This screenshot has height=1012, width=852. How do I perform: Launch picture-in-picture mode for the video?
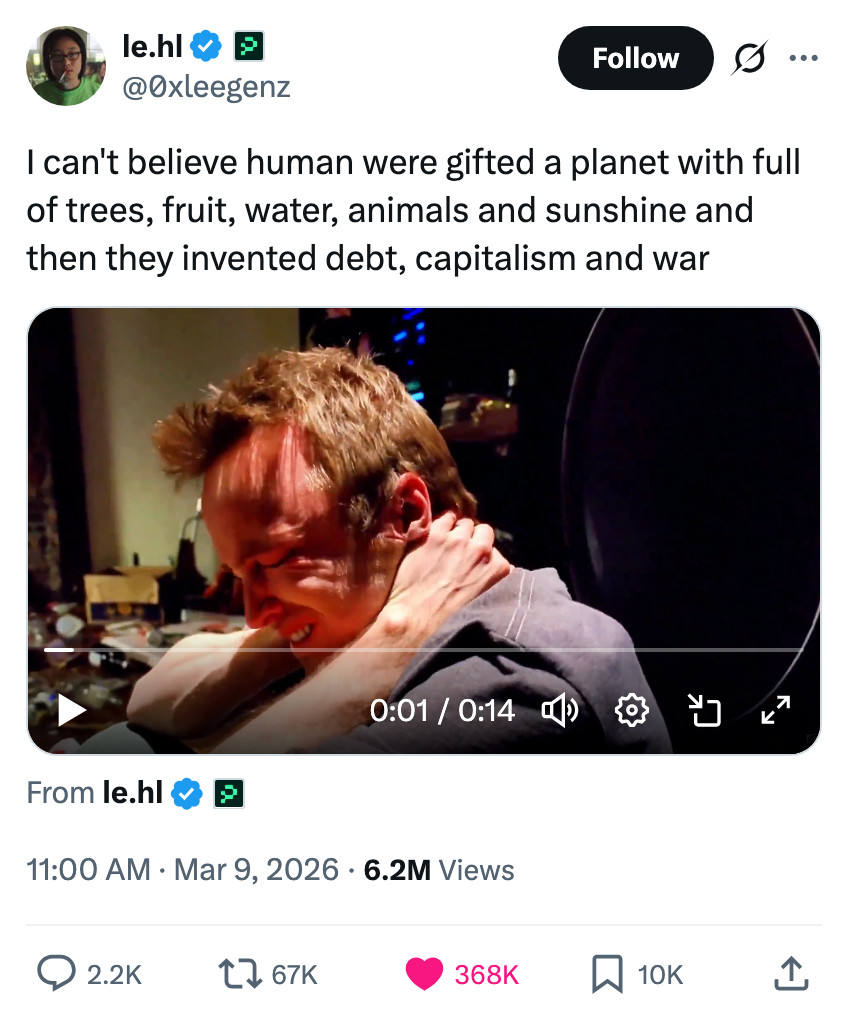tap(703, 710)
